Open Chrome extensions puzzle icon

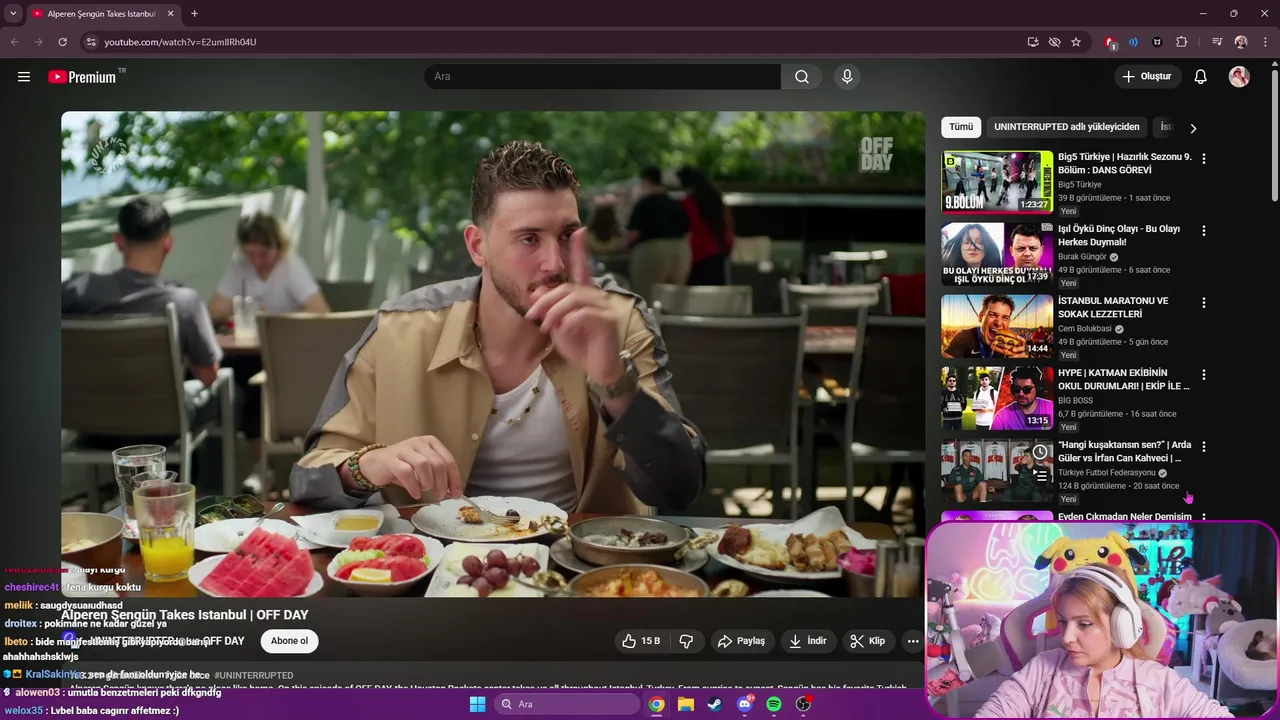[x=1181, y=42]
